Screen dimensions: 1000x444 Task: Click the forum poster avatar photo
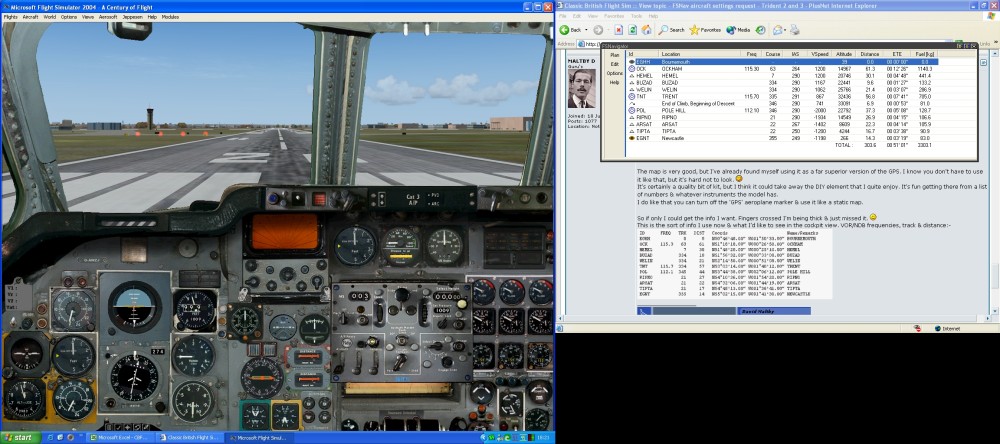[x=580, y=89]
